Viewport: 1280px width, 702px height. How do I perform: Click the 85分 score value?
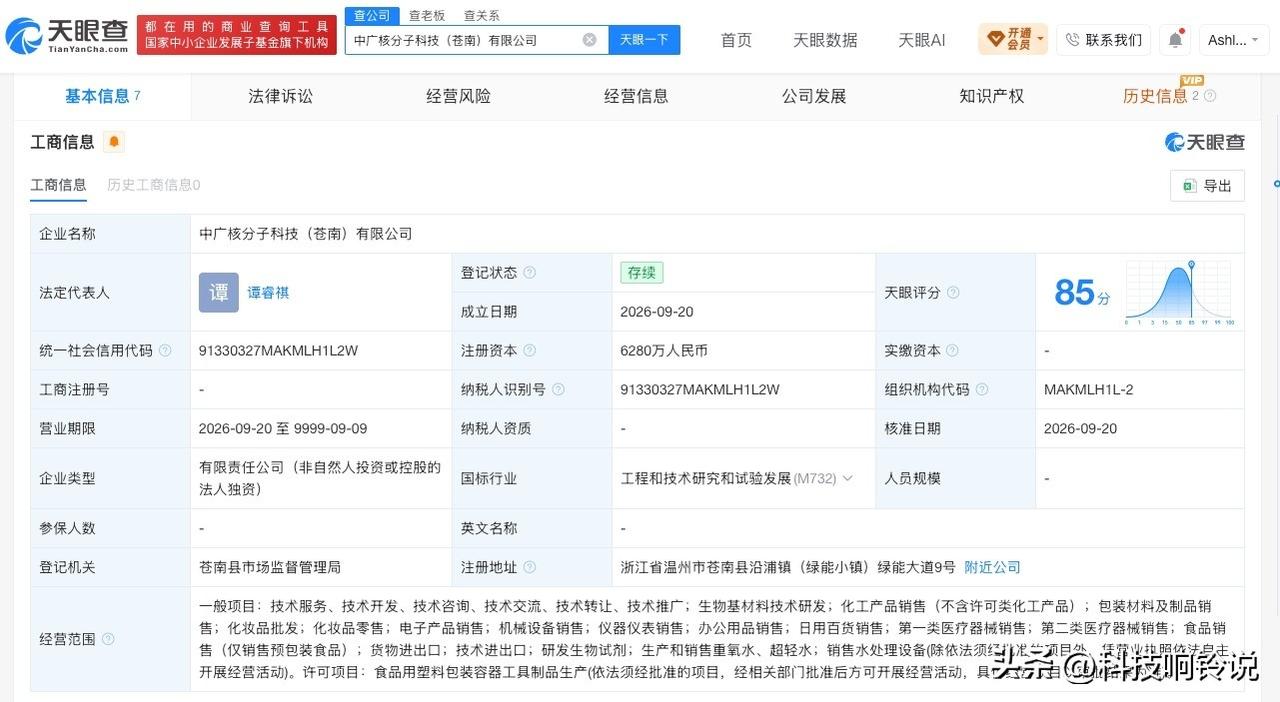(1082, 292)
